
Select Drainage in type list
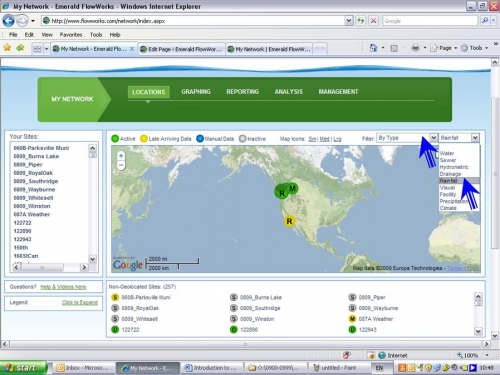[450, 174]
